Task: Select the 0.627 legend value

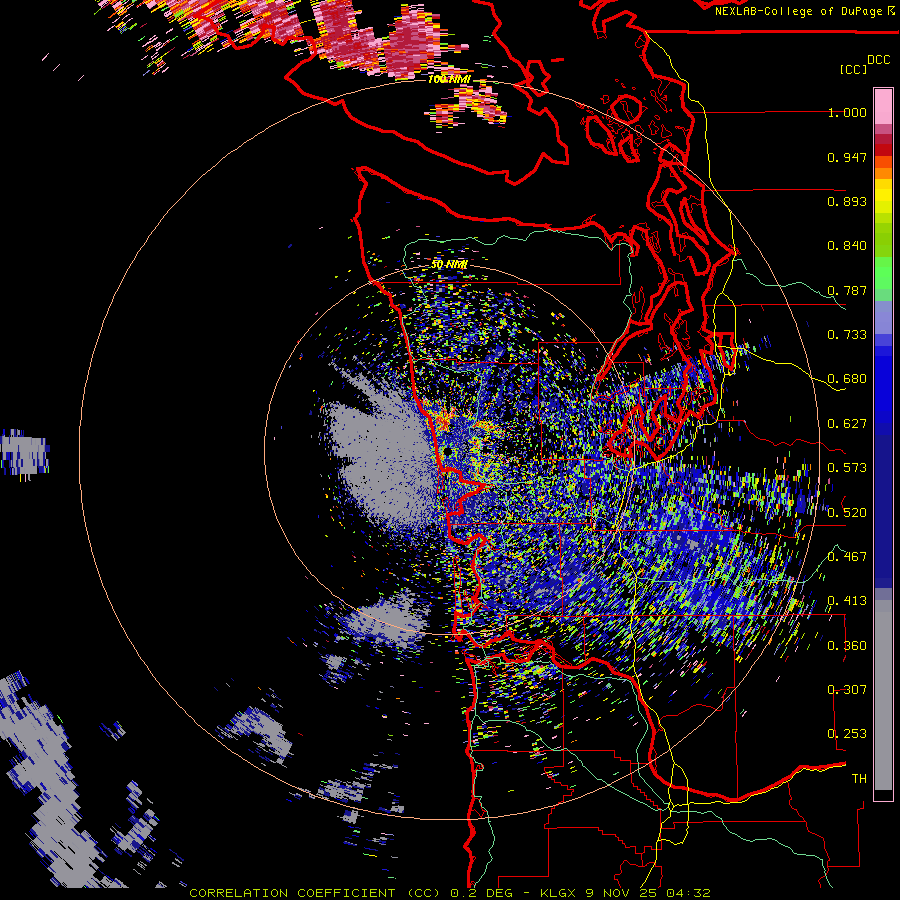Action: (x=847, y=424)
